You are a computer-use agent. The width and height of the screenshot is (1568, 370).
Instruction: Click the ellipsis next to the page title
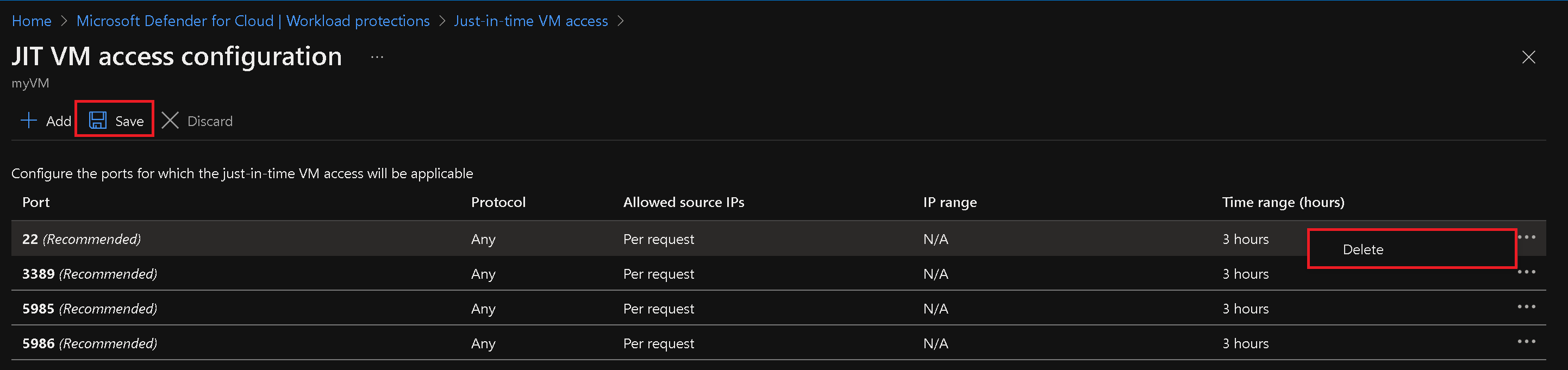coord(377,57)
